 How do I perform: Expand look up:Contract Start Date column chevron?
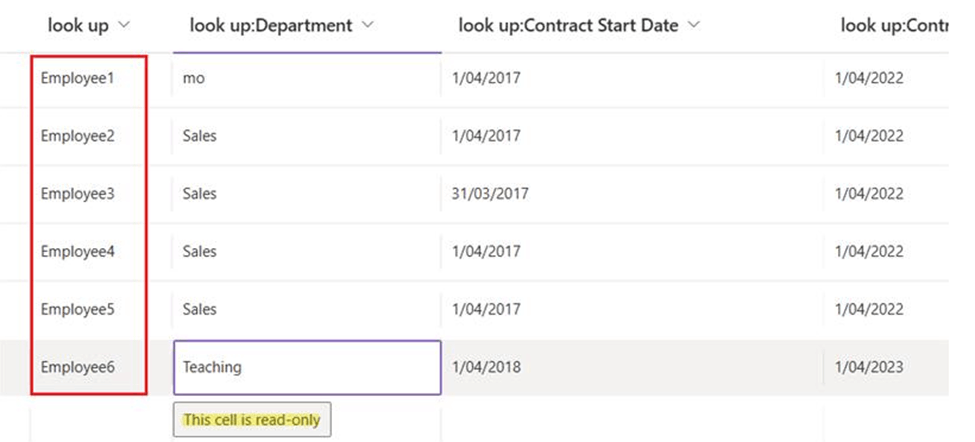point(694,24)
